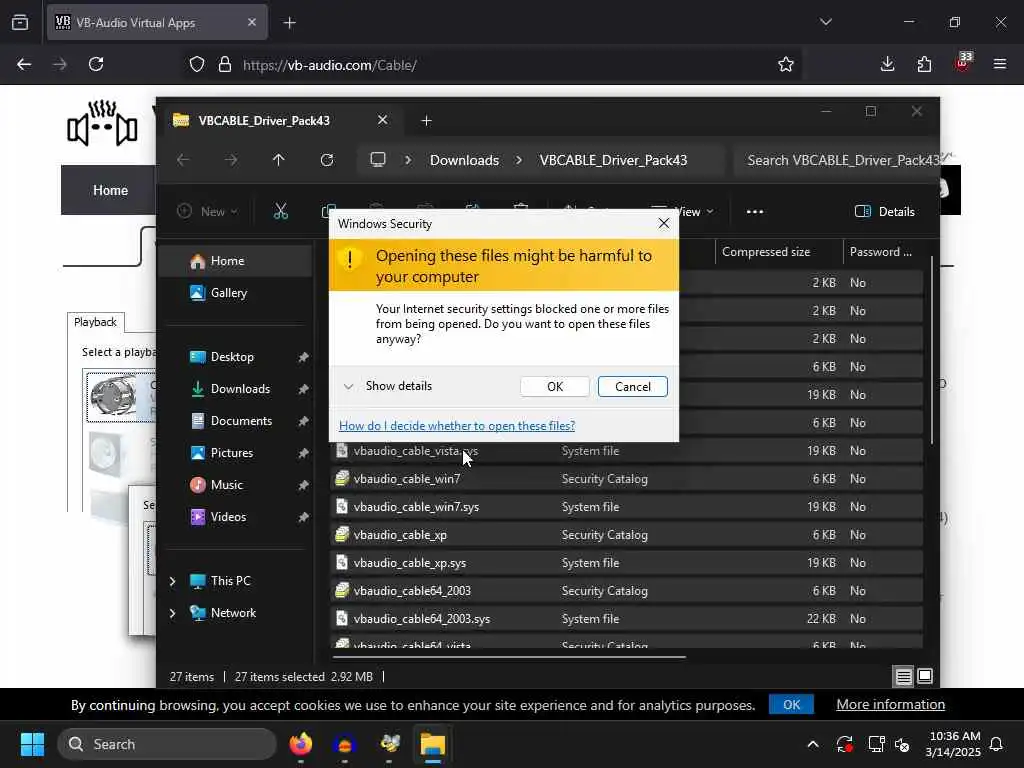
Task: Select file vbaudio_cable_win7.sys
Action: tap(626, 507)
